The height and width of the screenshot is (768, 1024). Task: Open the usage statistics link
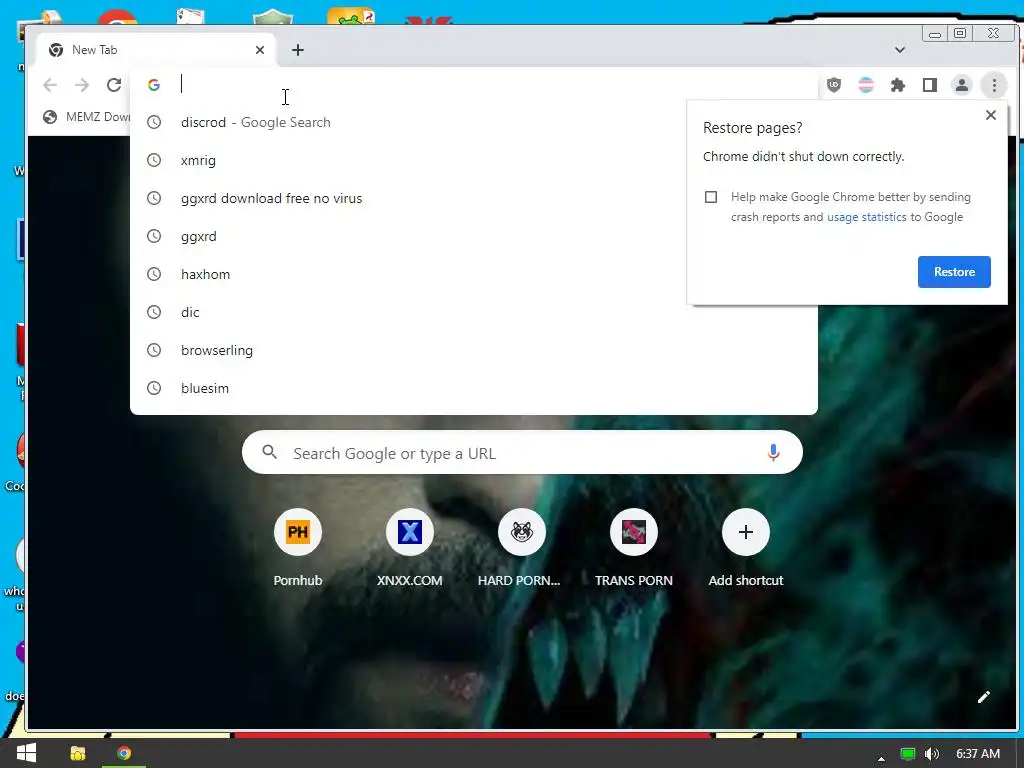click(x=867, y=217)
